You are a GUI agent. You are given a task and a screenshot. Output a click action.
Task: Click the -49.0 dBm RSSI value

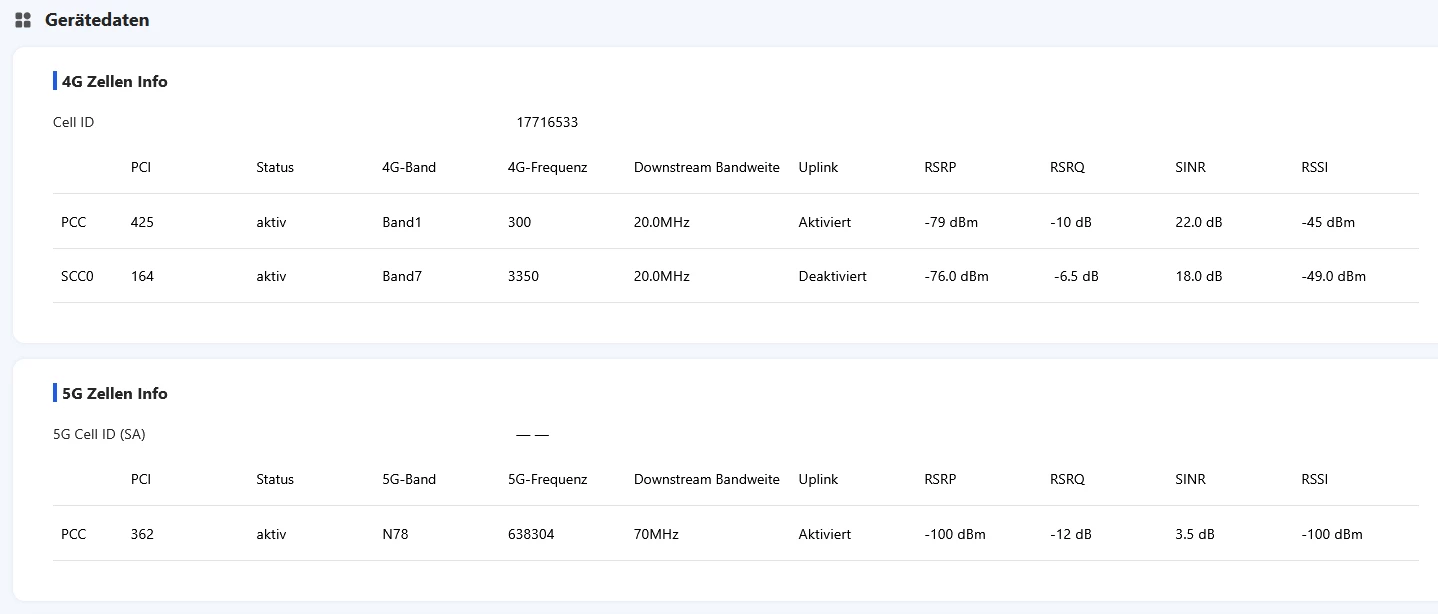[1333, 277]
